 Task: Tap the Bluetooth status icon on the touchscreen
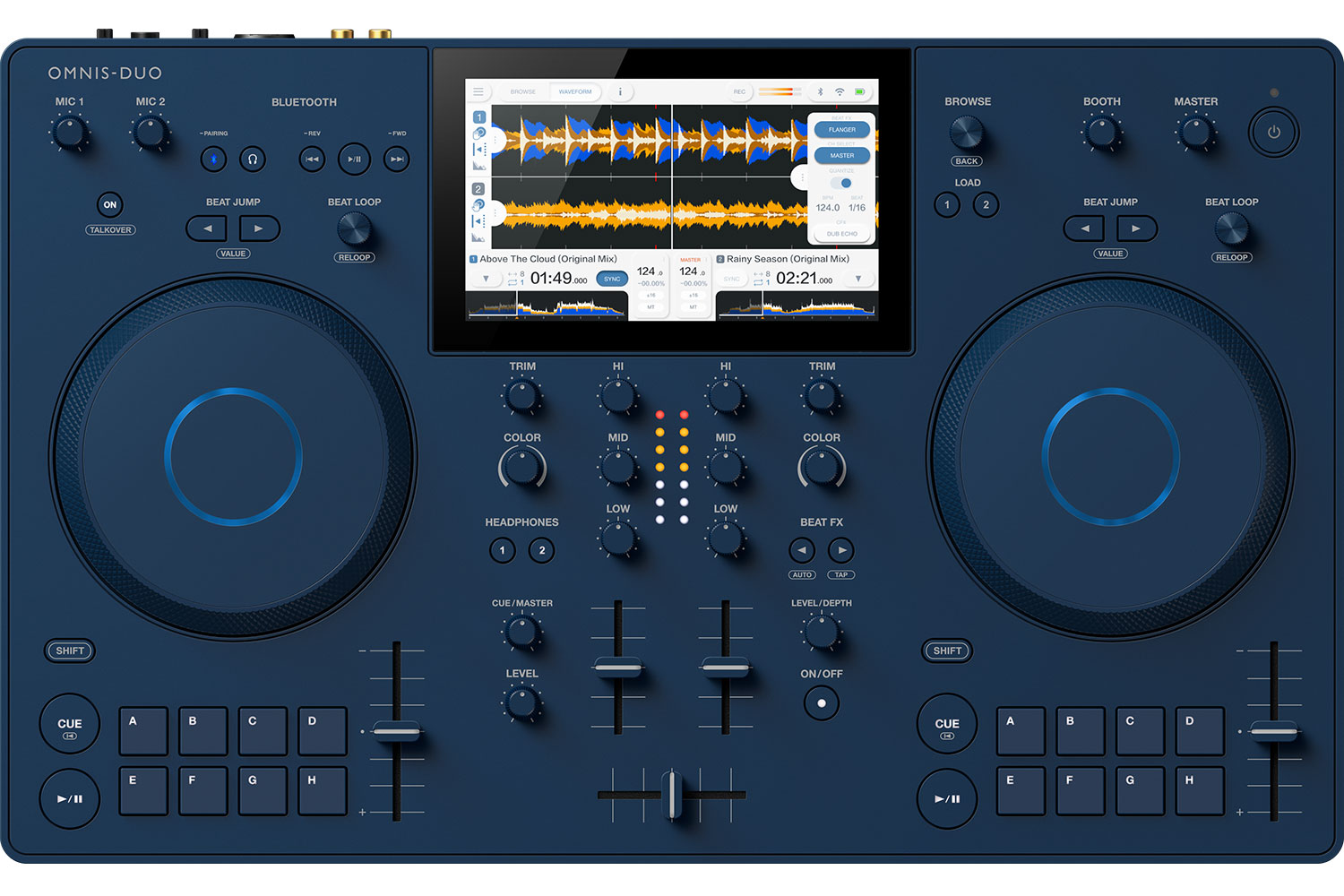(820, 91)
